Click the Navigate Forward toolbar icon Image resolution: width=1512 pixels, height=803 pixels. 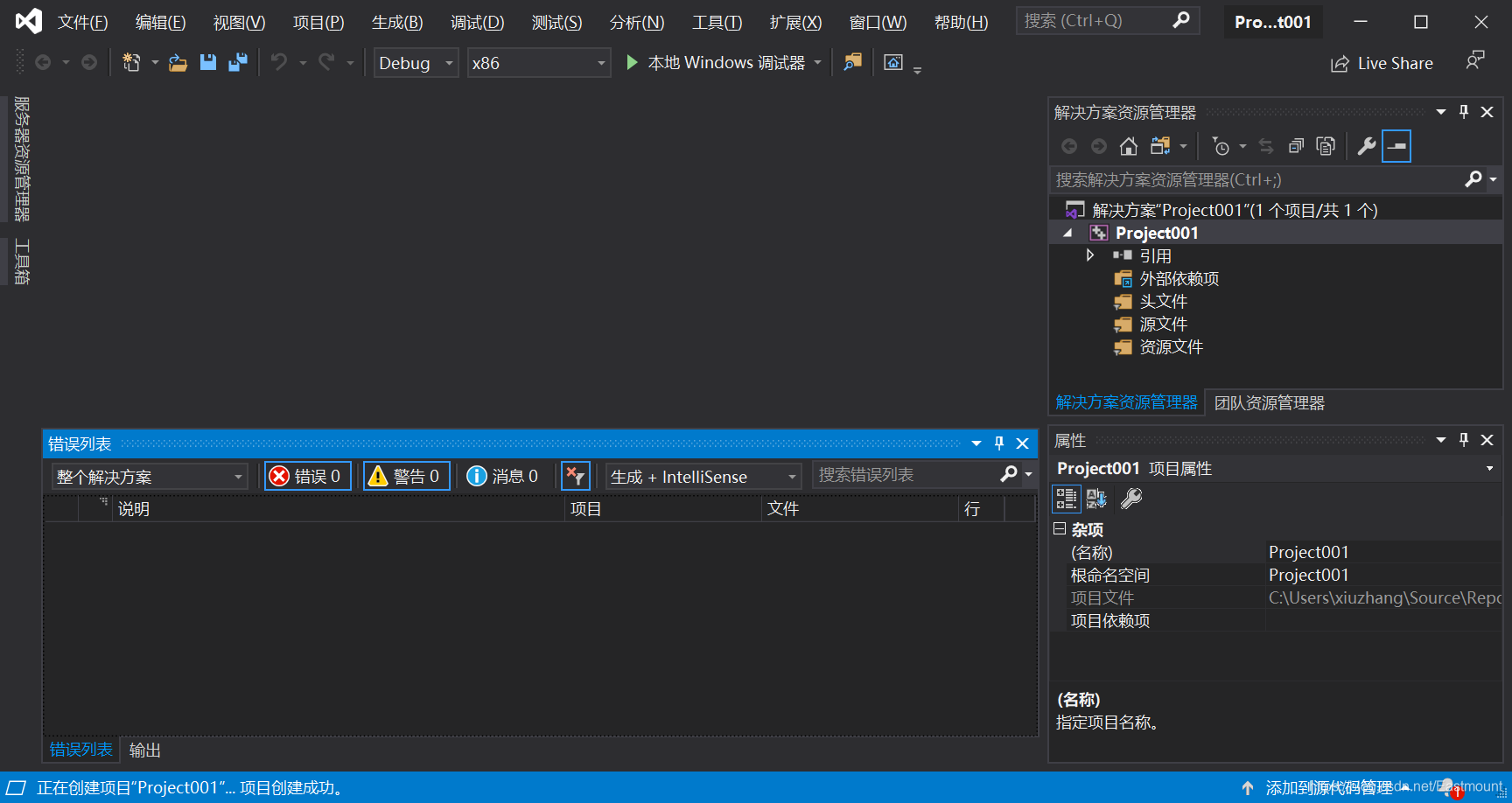[x=88, y=62]
